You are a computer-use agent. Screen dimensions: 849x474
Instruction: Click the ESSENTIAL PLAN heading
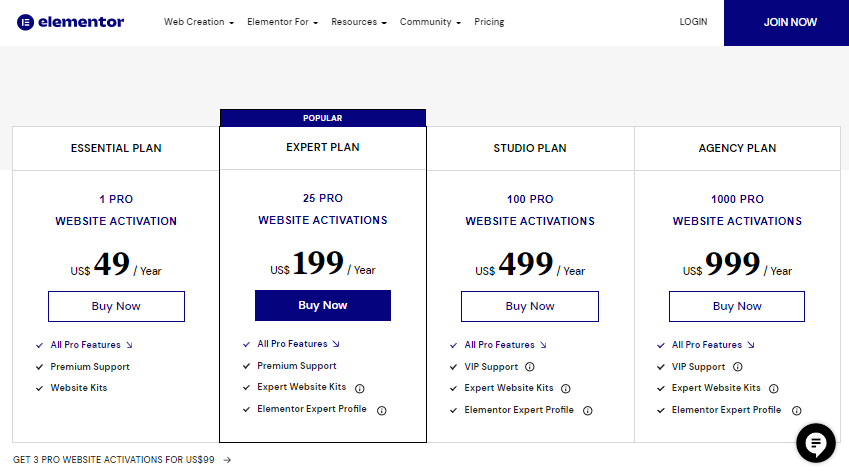tap(116, 148)
